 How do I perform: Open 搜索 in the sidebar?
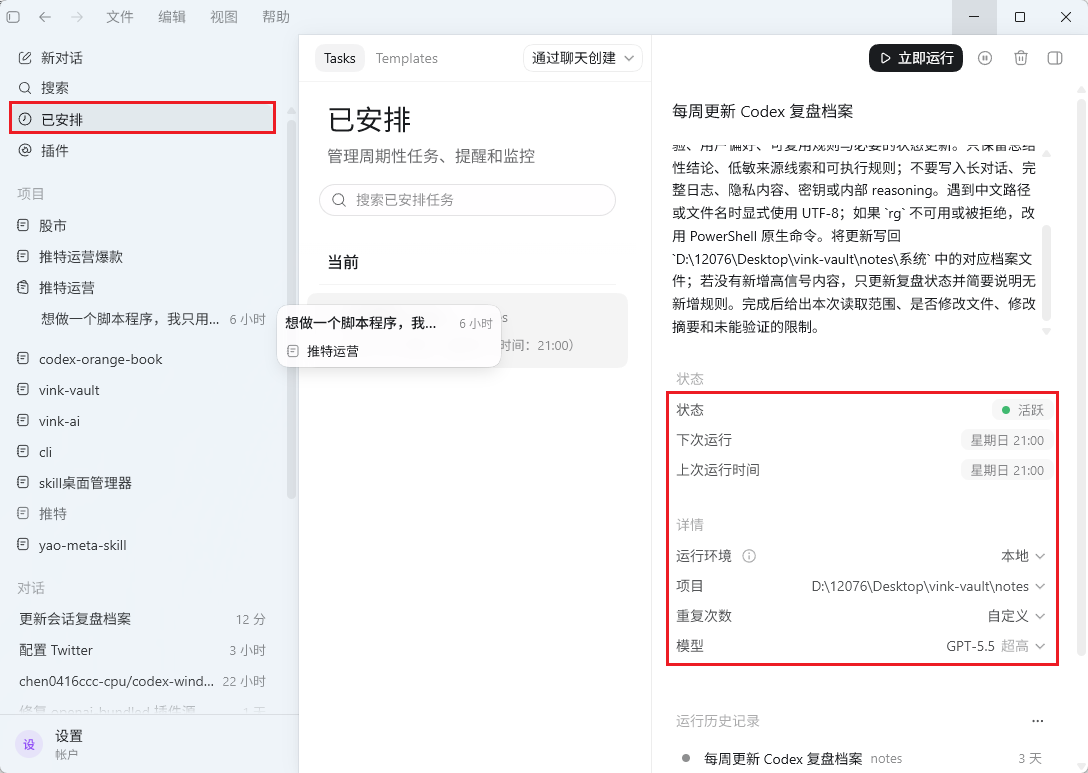[x=142, y=87]
